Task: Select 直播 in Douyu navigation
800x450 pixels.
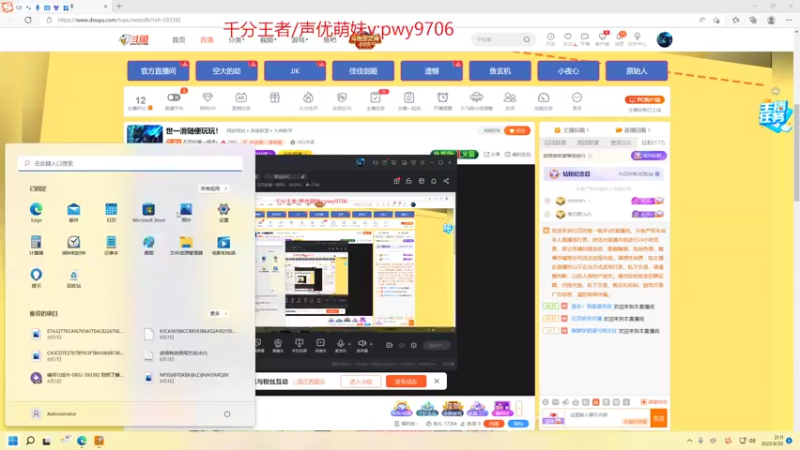Action: tap(207, 40)
